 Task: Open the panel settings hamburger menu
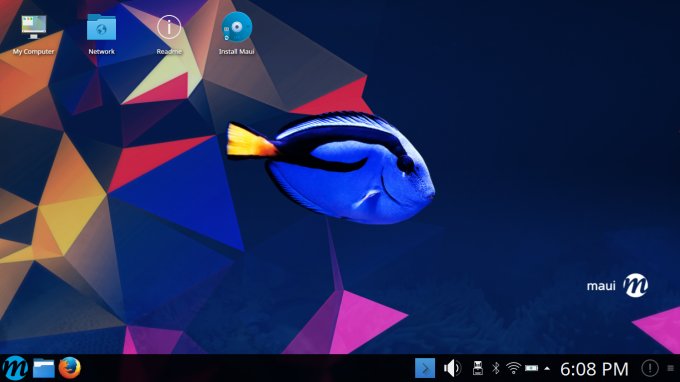pyautogui.click(x=670, y=368)
